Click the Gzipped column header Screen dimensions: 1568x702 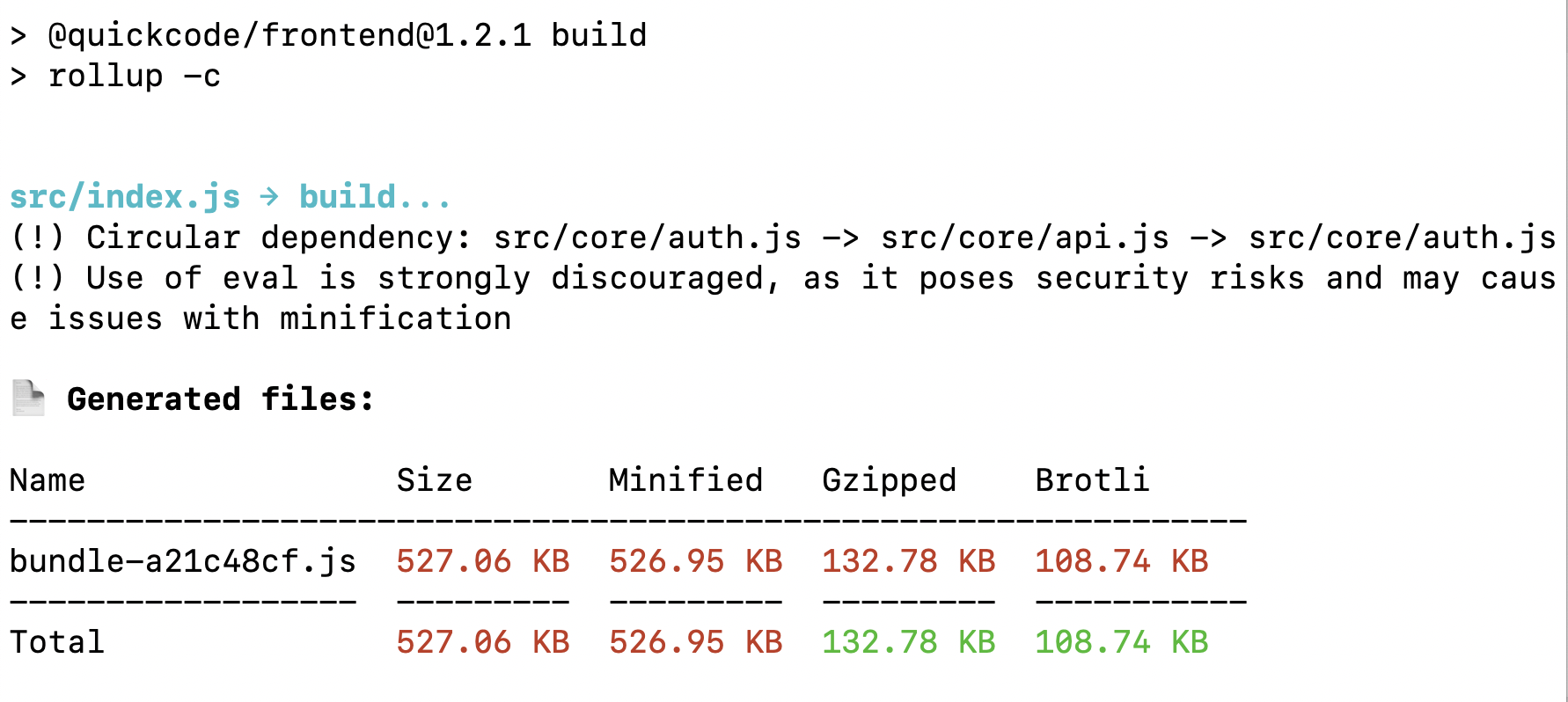pos(889,481)
